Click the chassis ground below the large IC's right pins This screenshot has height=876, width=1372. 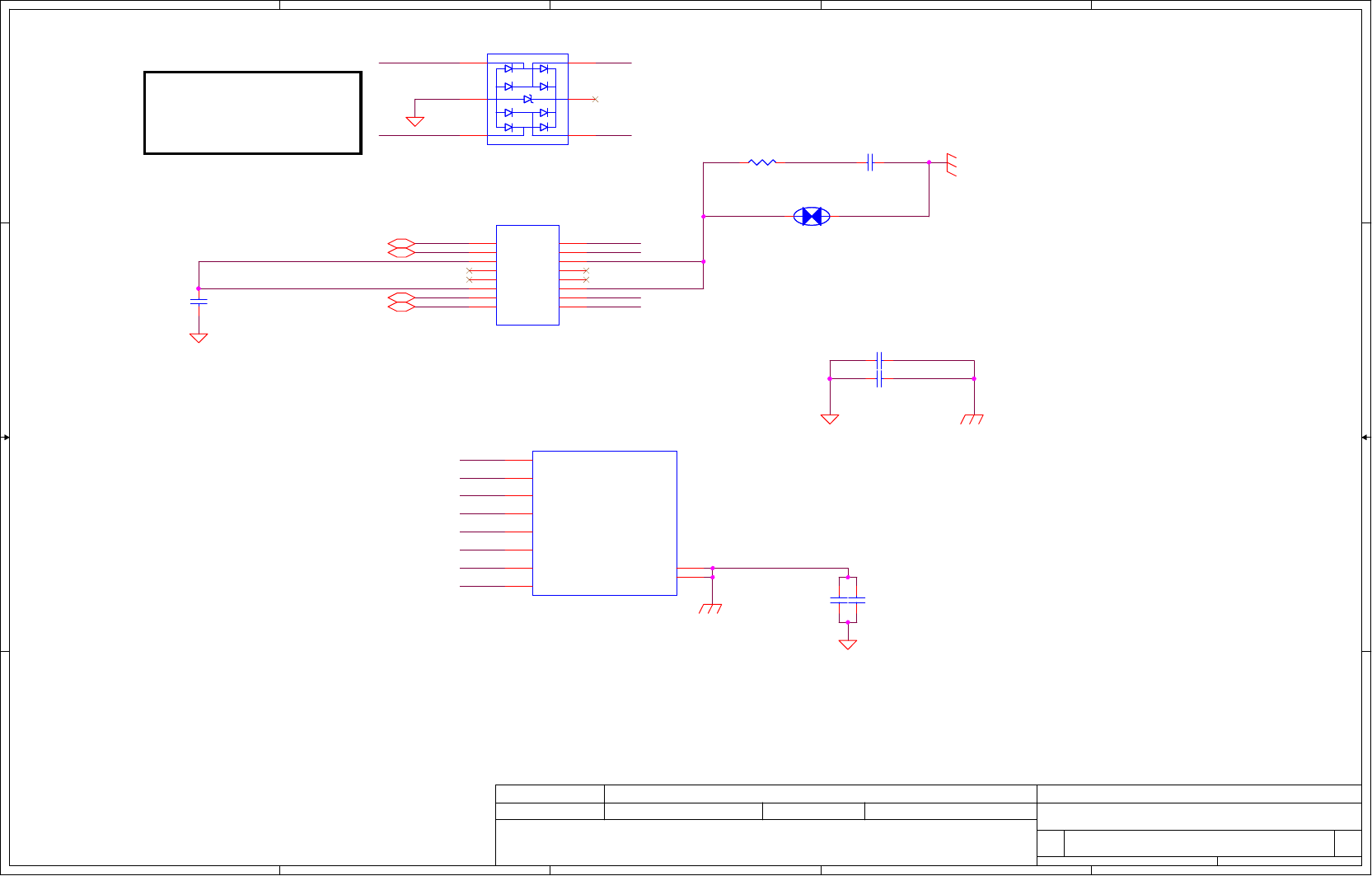710,608
